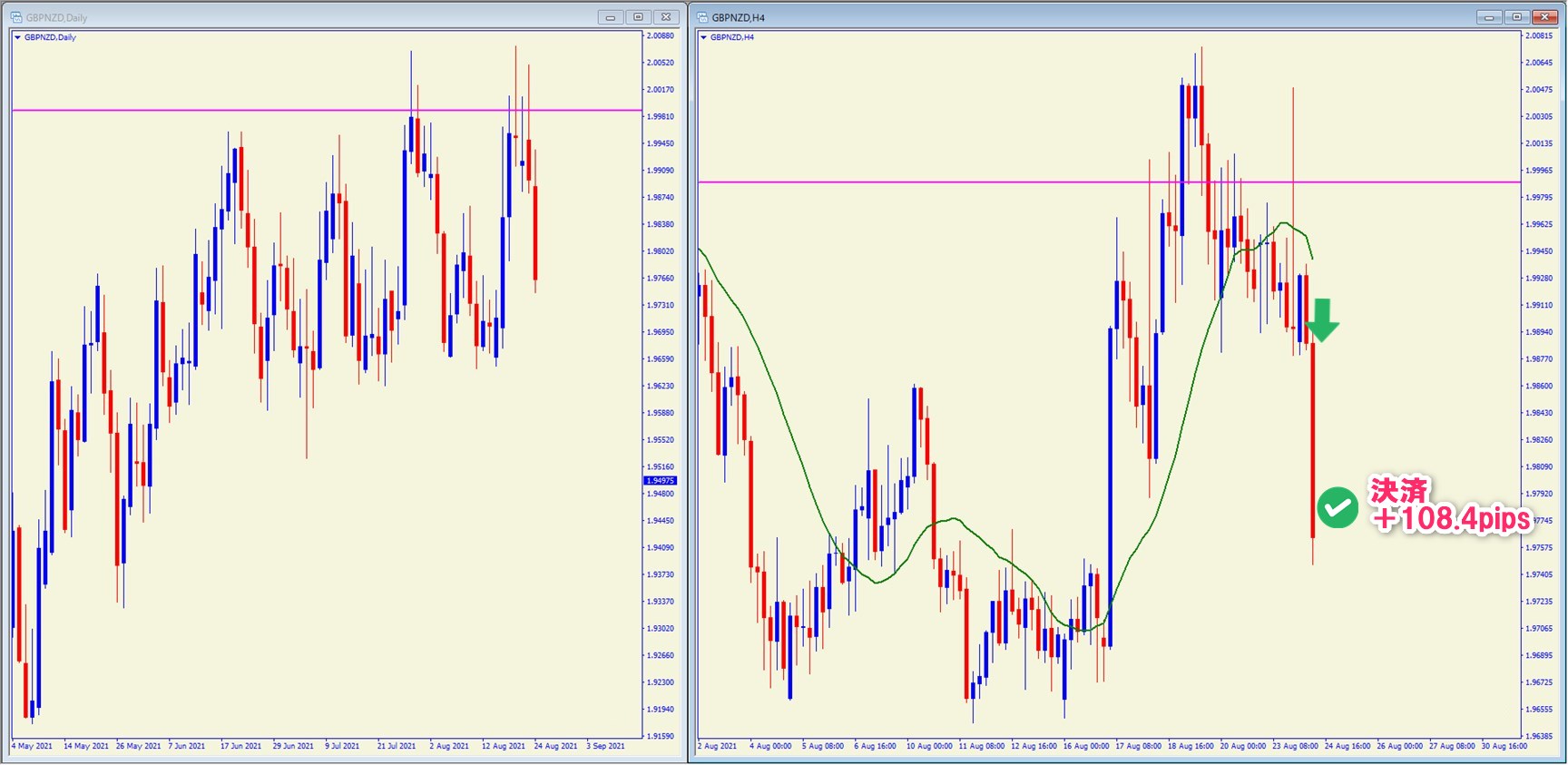Click the 21 Jul 2021 date label
1568x765 pixels.
point(397,746)
